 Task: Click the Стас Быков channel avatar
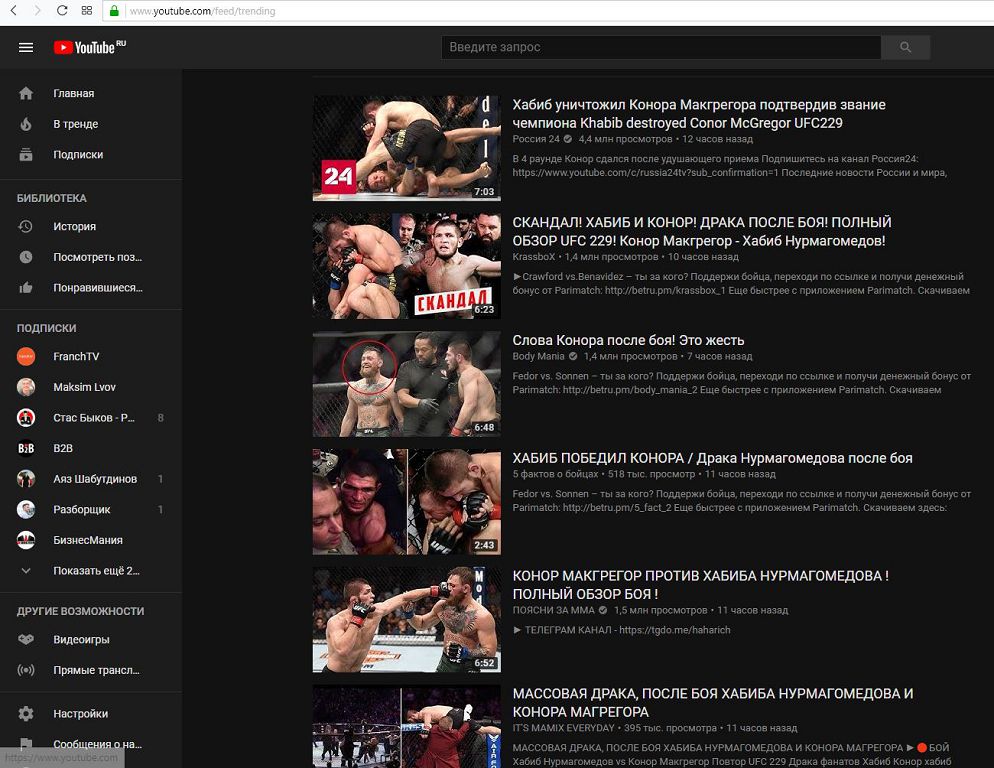pos(26,417)
